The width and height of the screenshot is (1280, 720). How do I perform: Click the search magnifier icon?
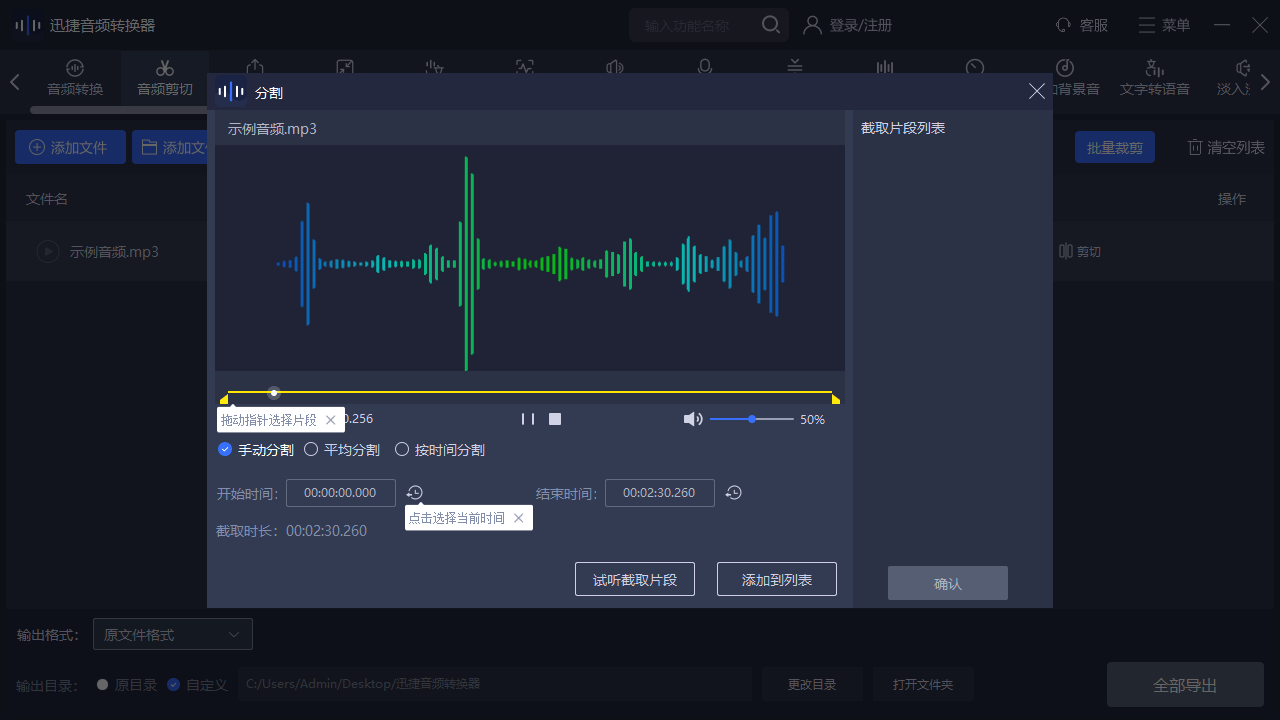pyautogui.click(x=771, y=25)
